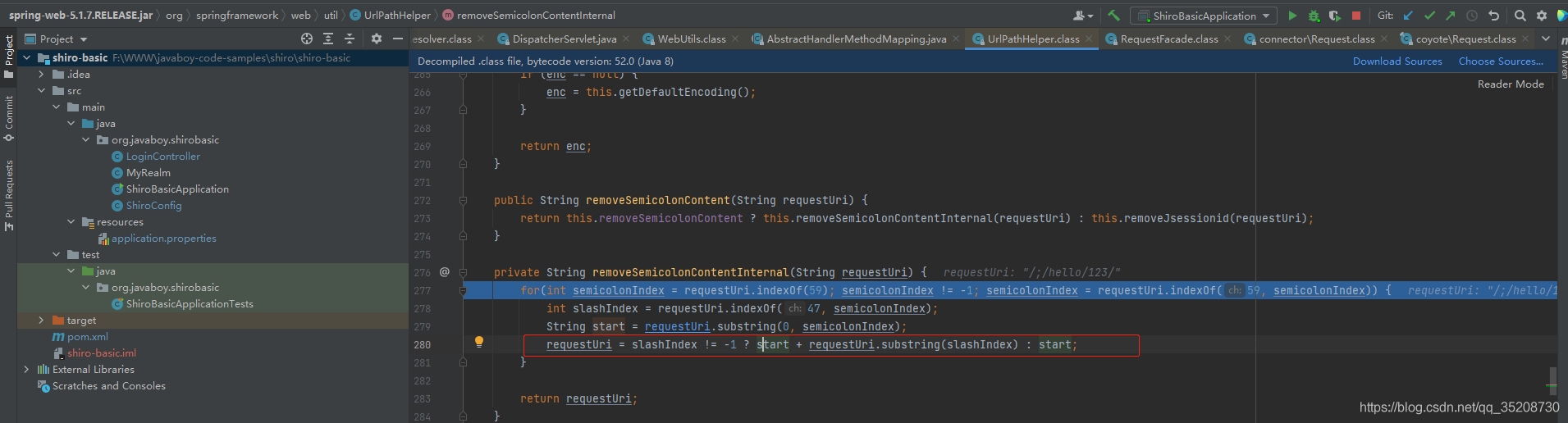Select MyRealm class in the tree

coord(148,173)
